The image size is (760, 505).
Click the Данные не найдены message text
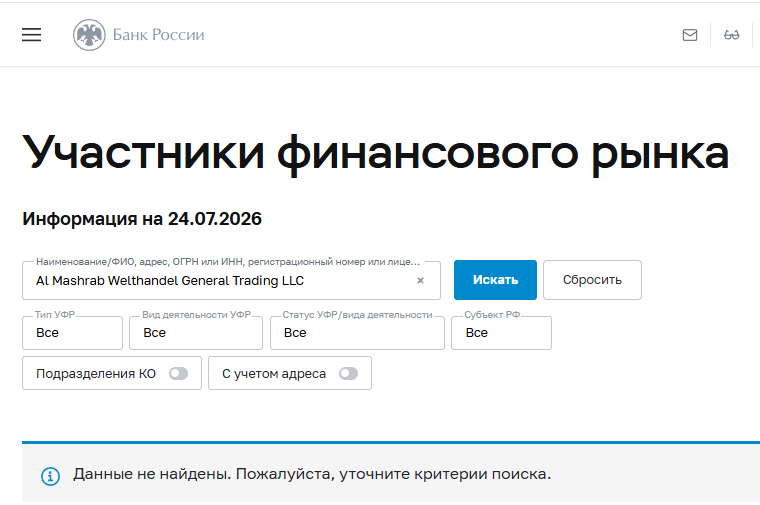pyautogui.click(x=312, y=474)
